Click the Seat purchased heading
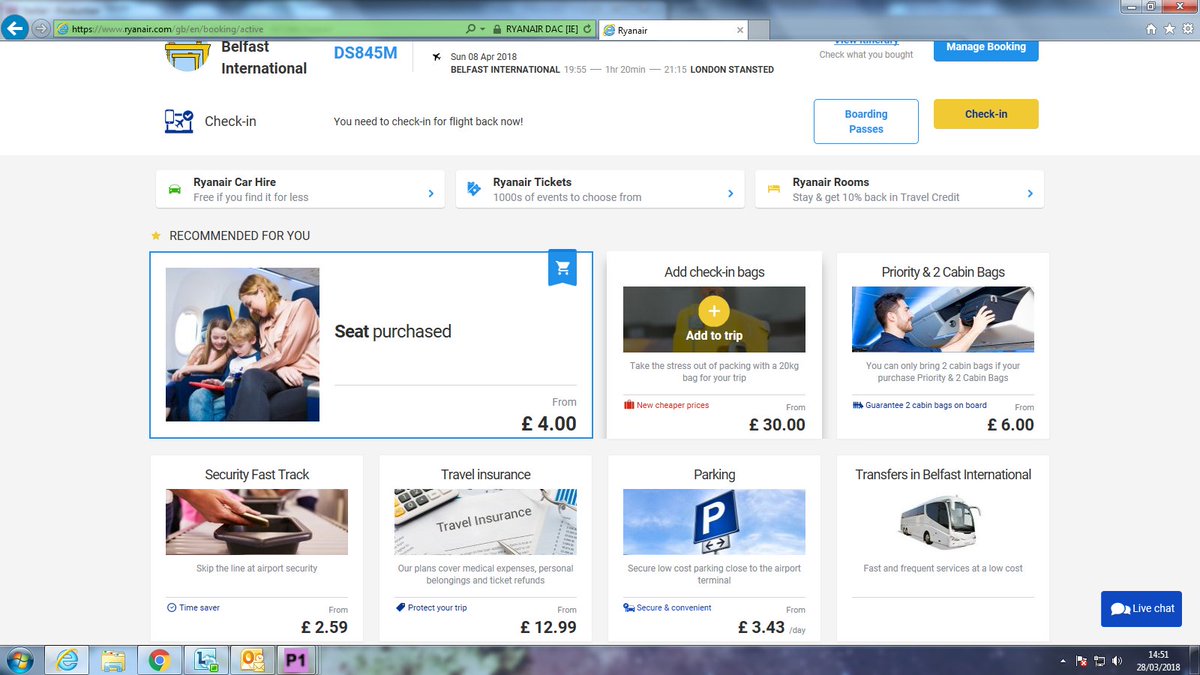Screen dimensions: 1200x675 click(393, 331)
